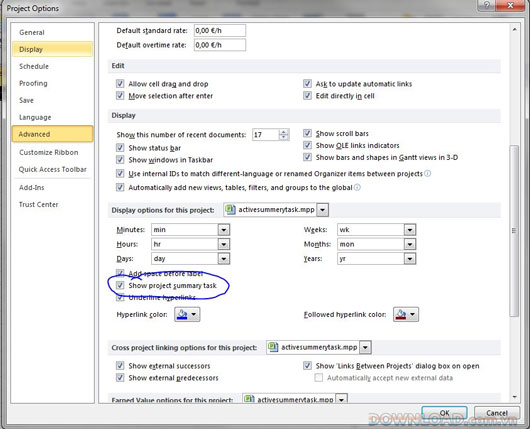530x429 pixels.
Task: Toggle Show external successors checkbox
Action: (120, 365)
